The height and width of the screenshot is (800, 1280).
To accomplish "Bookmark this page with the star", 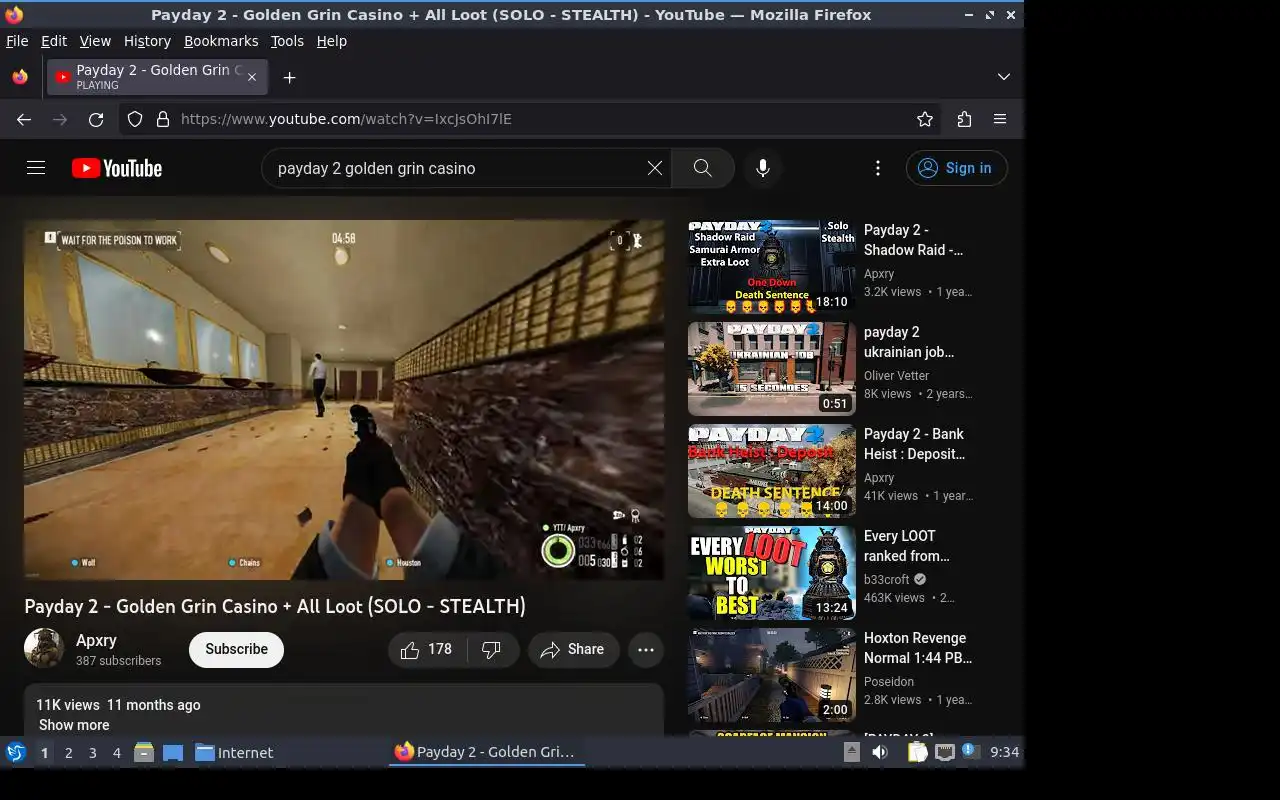I will (x=925, y=119).
